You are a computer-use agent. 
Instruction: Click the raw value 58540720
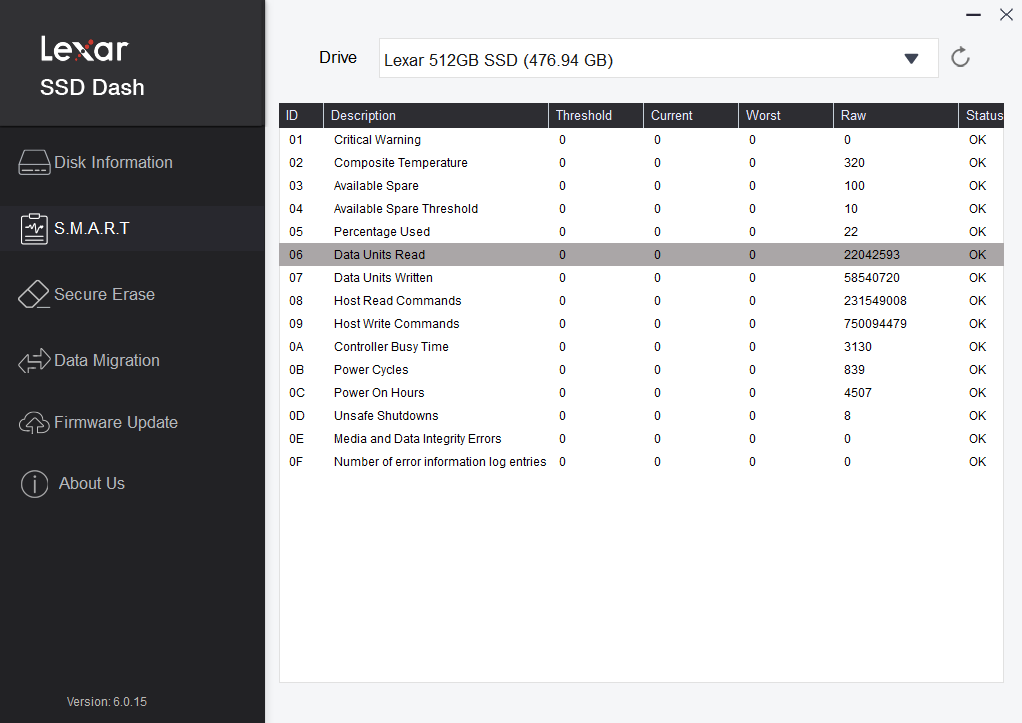tap(871, 278)
